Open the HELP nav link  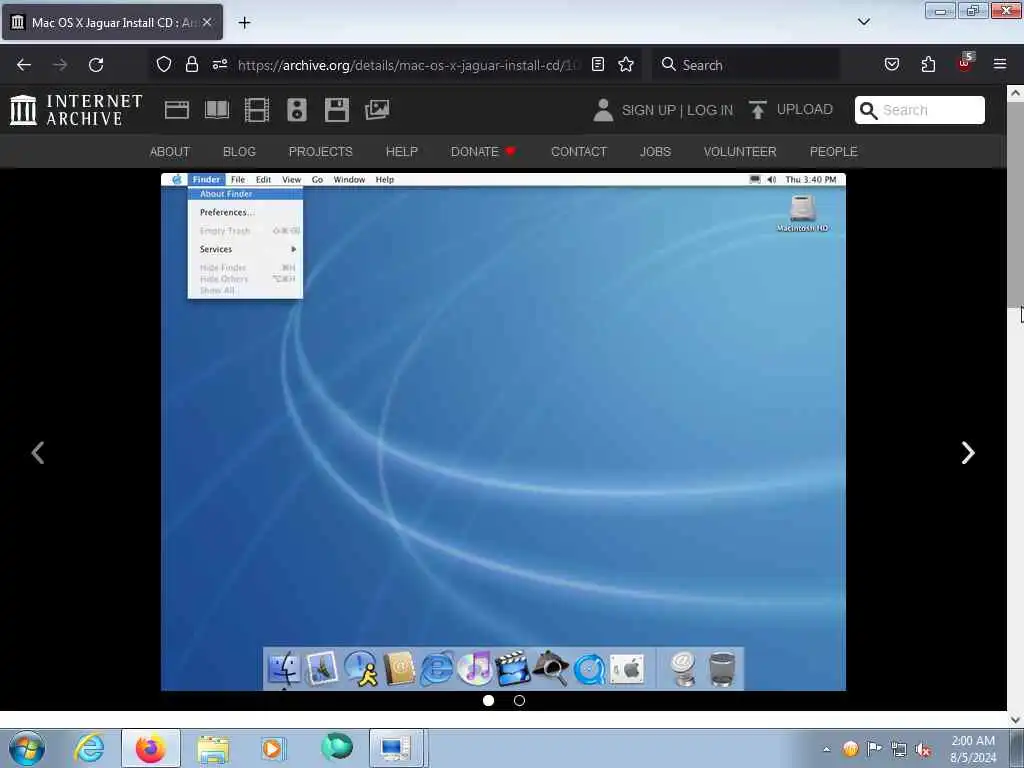point(402,152)
